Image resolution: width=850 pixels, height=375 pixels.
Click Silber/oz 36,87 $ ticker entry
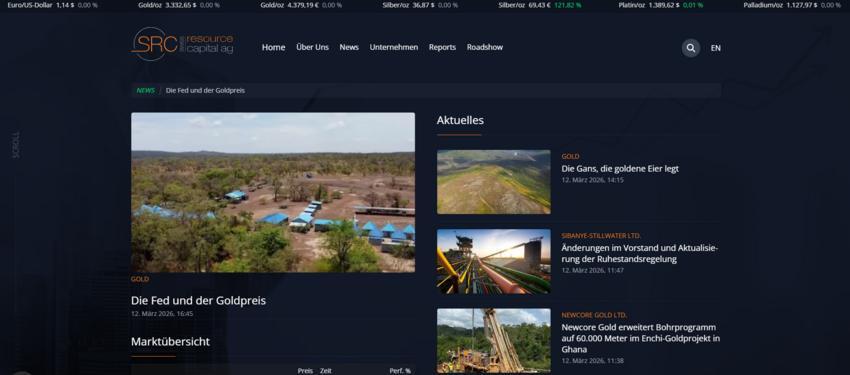420,5
